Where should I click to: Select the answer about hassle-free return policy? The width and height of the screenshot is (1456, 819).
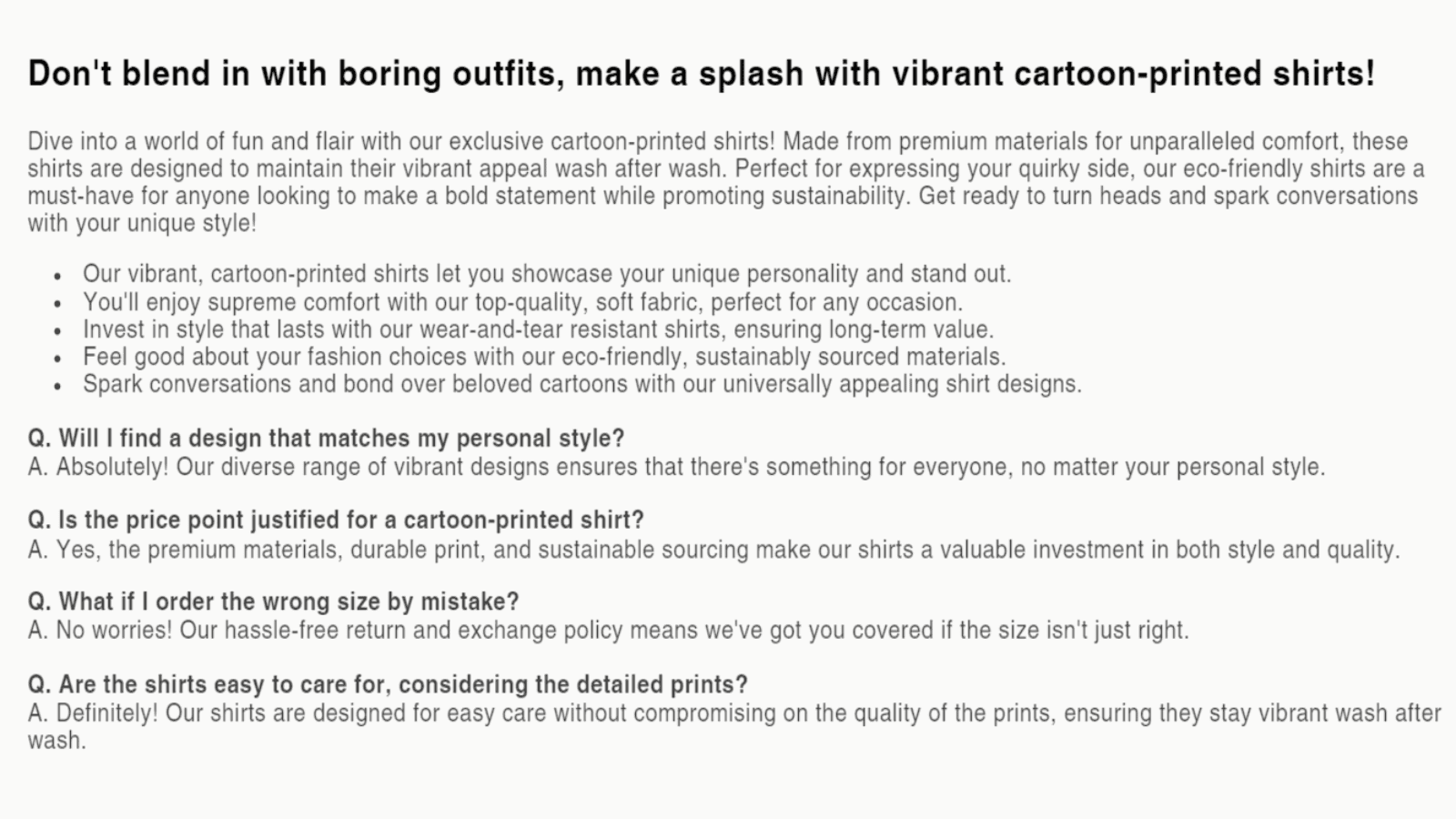pos(608,631)
